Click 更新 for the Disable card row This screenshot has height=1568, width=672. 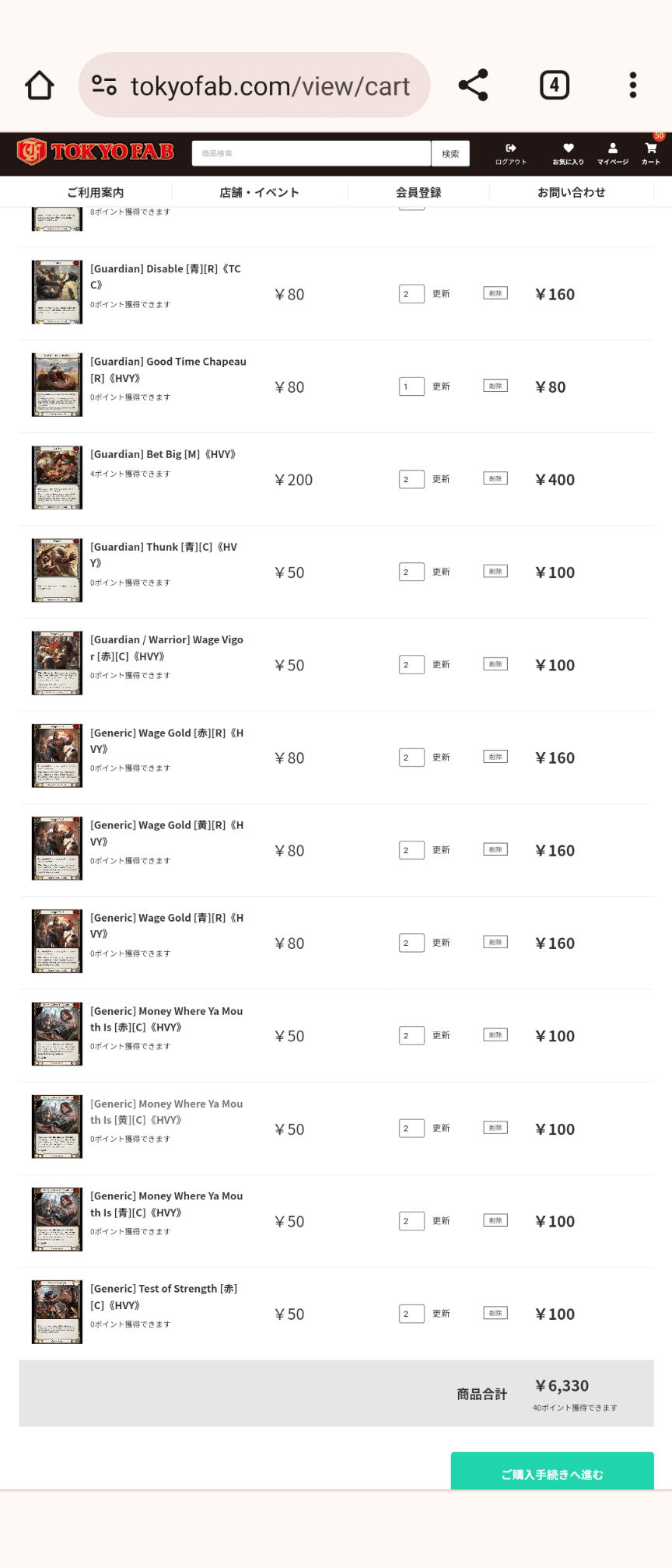pos(441,294)
